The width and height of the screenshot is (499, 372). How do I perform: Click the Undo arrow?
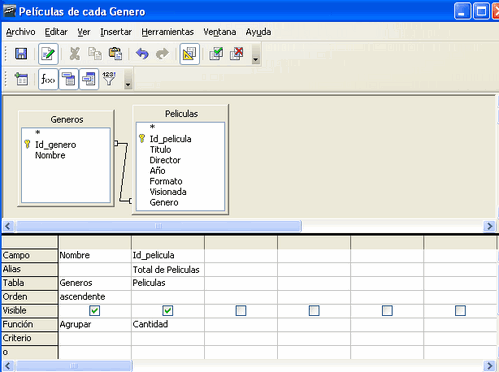(x=142, y=54)
